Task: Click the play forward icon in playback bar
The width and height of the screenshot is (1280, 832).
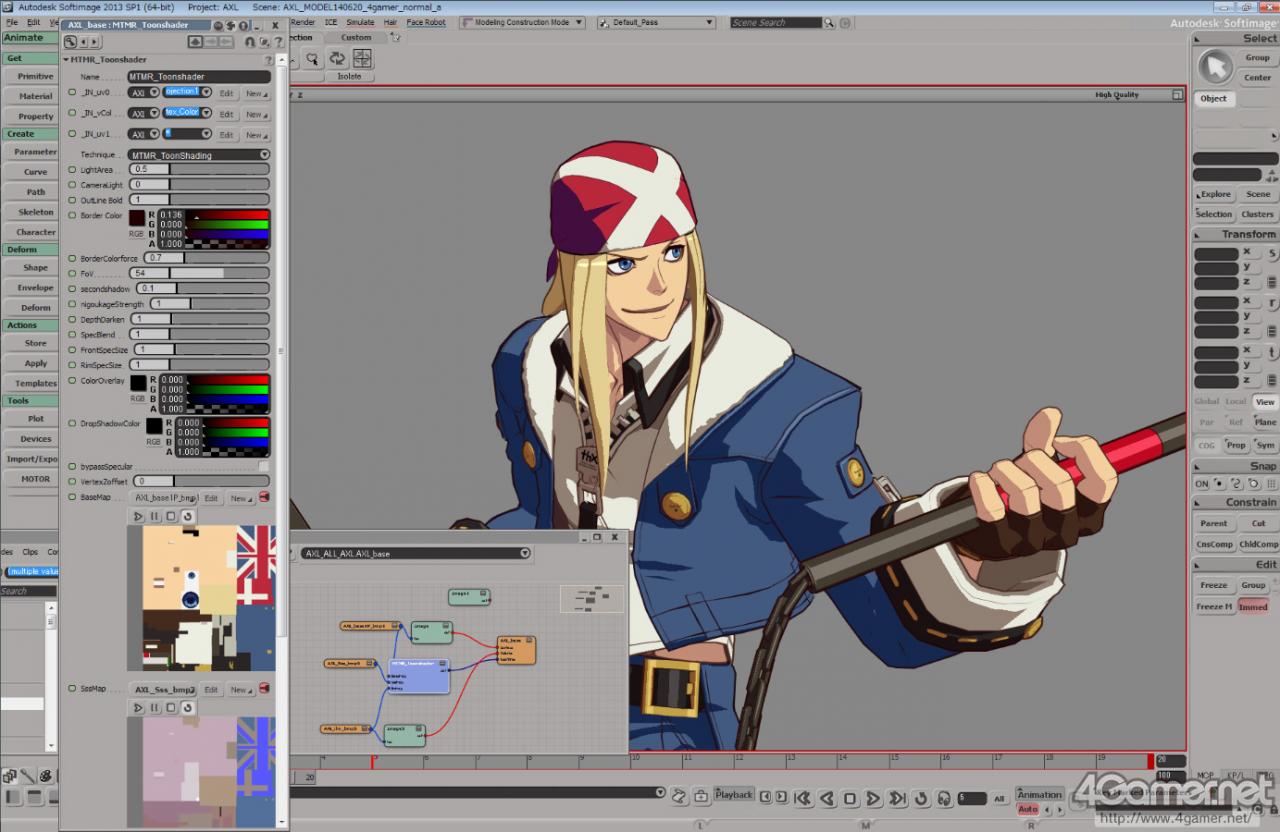Action: coord(873,798)
